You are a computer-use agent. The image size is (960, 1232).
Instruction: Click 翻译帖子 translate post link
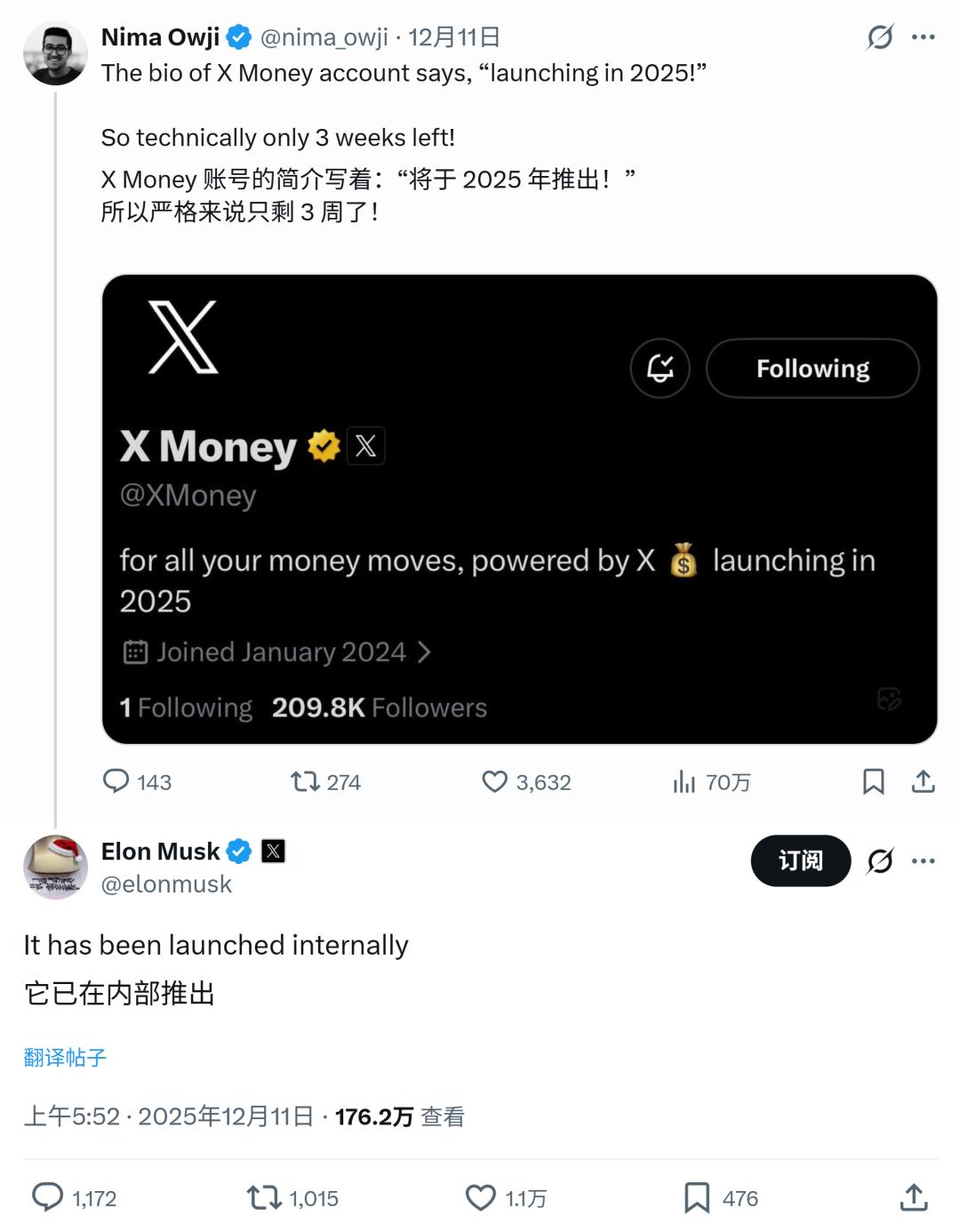click(x=65, y=1057)
